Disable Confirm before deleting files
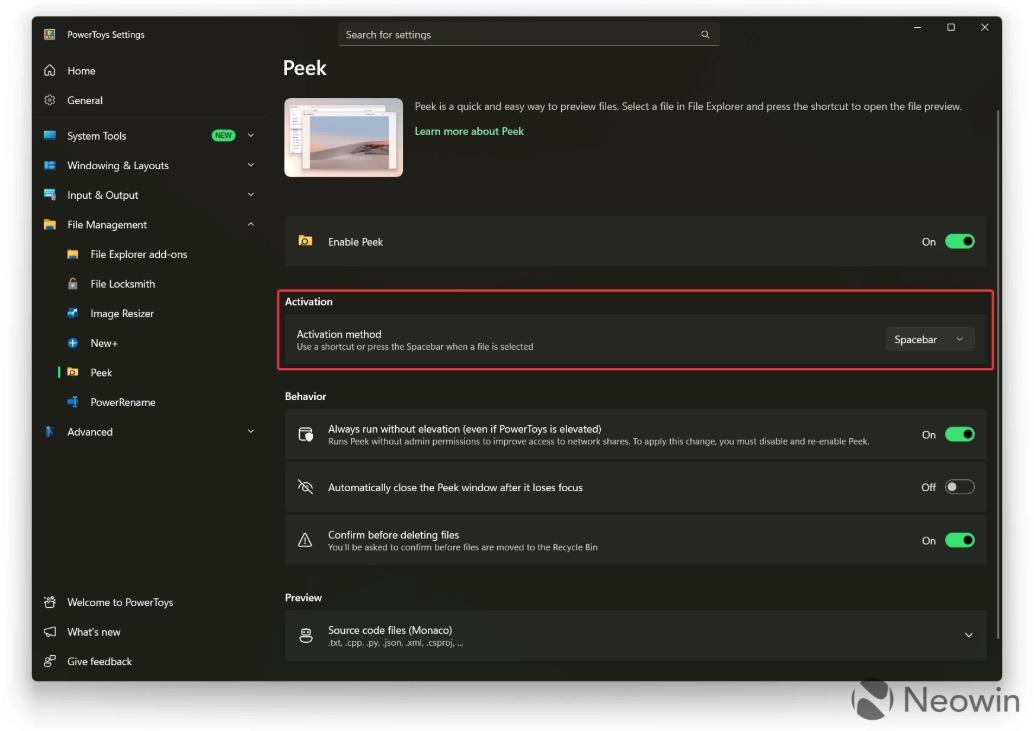The width and height of the screenshot is (1034, 731). tap(959, 540)
